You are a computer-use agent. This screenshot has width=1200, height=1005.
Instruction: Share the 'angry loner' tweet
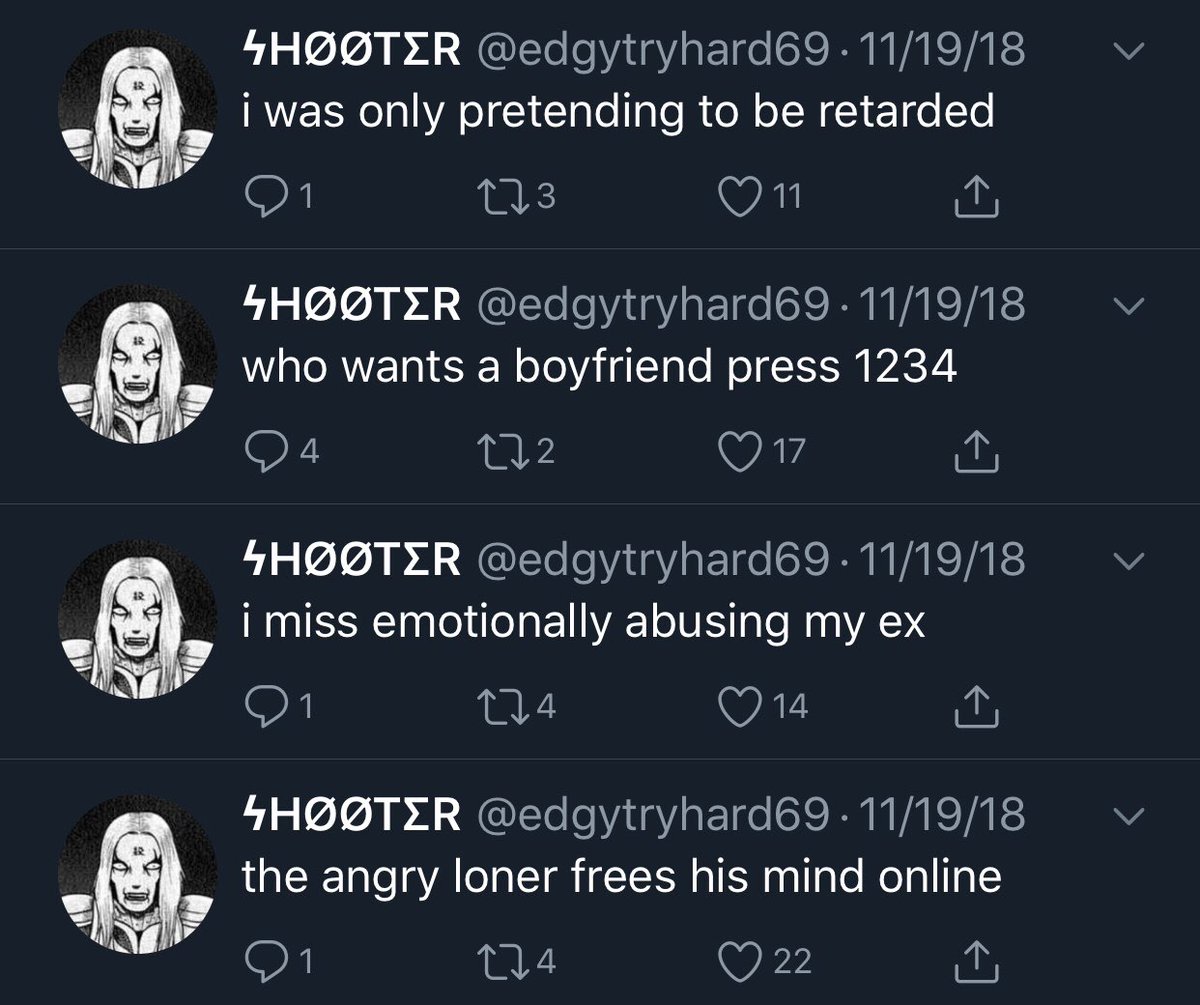point(976,962)
